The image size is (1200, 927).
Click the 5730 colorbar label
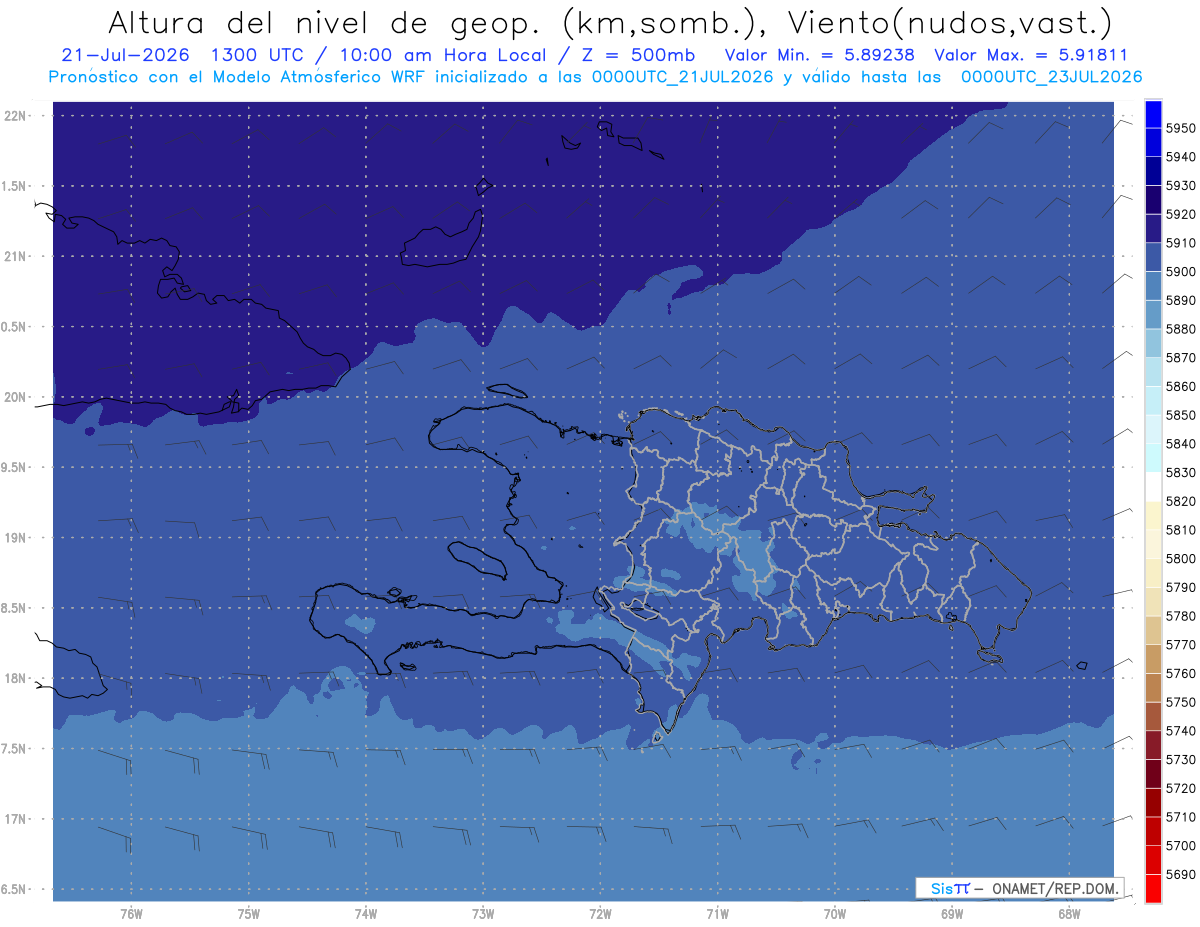point(1181,759)
